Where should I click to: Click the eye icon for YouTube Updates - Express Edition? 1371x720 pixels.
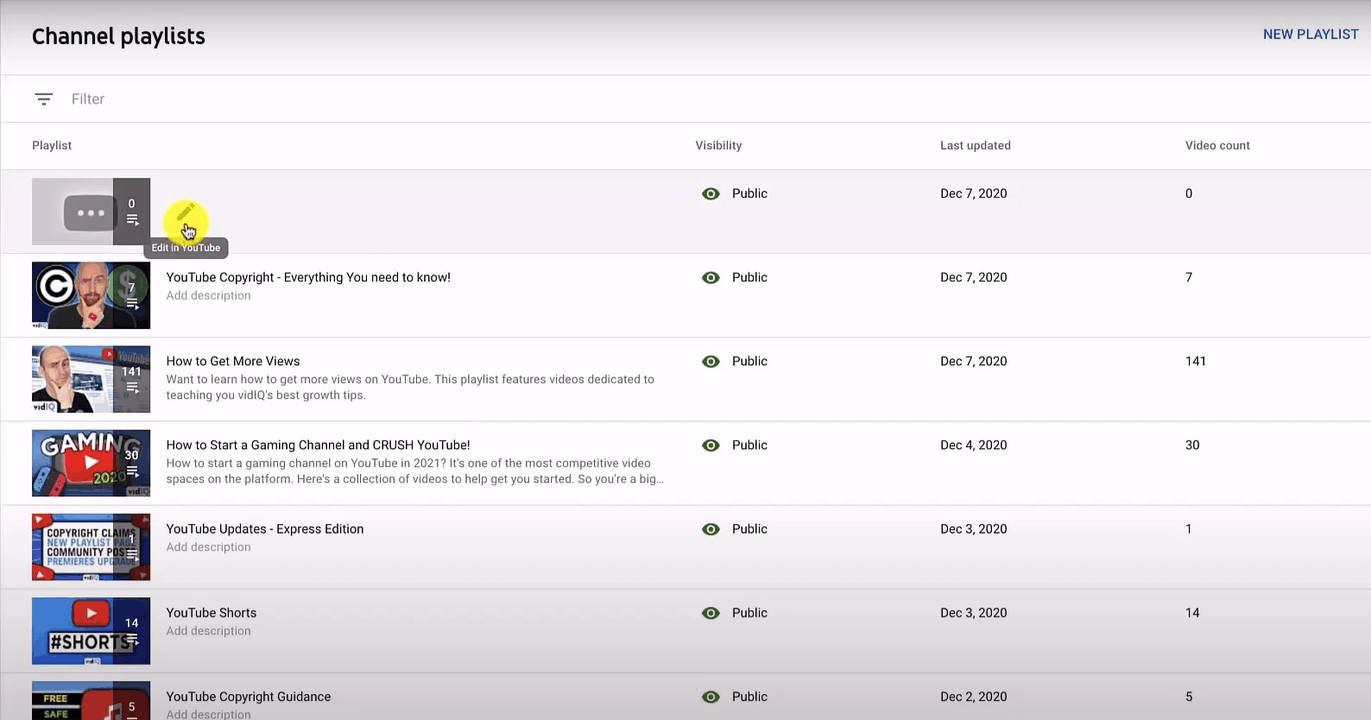tap(711, 530)
